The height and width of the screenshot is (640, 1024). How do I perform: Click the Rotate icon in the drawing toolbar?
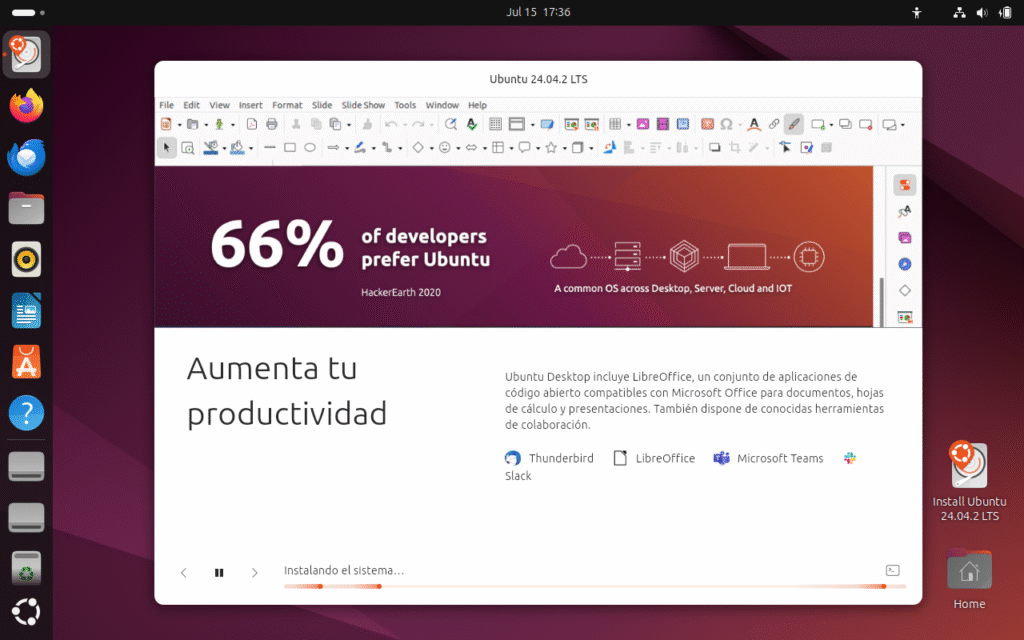point(609,148)
